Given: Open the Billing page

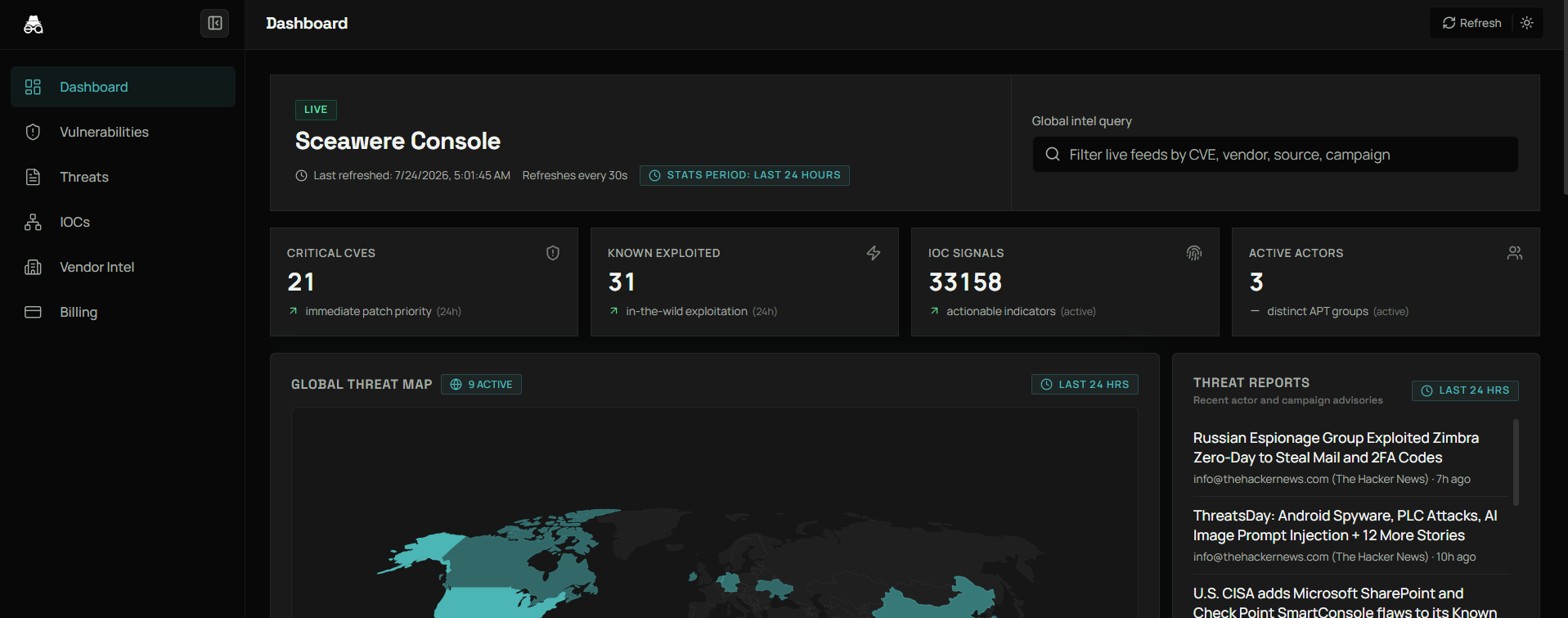Looking at the screenshot, I should pos(123,312).
